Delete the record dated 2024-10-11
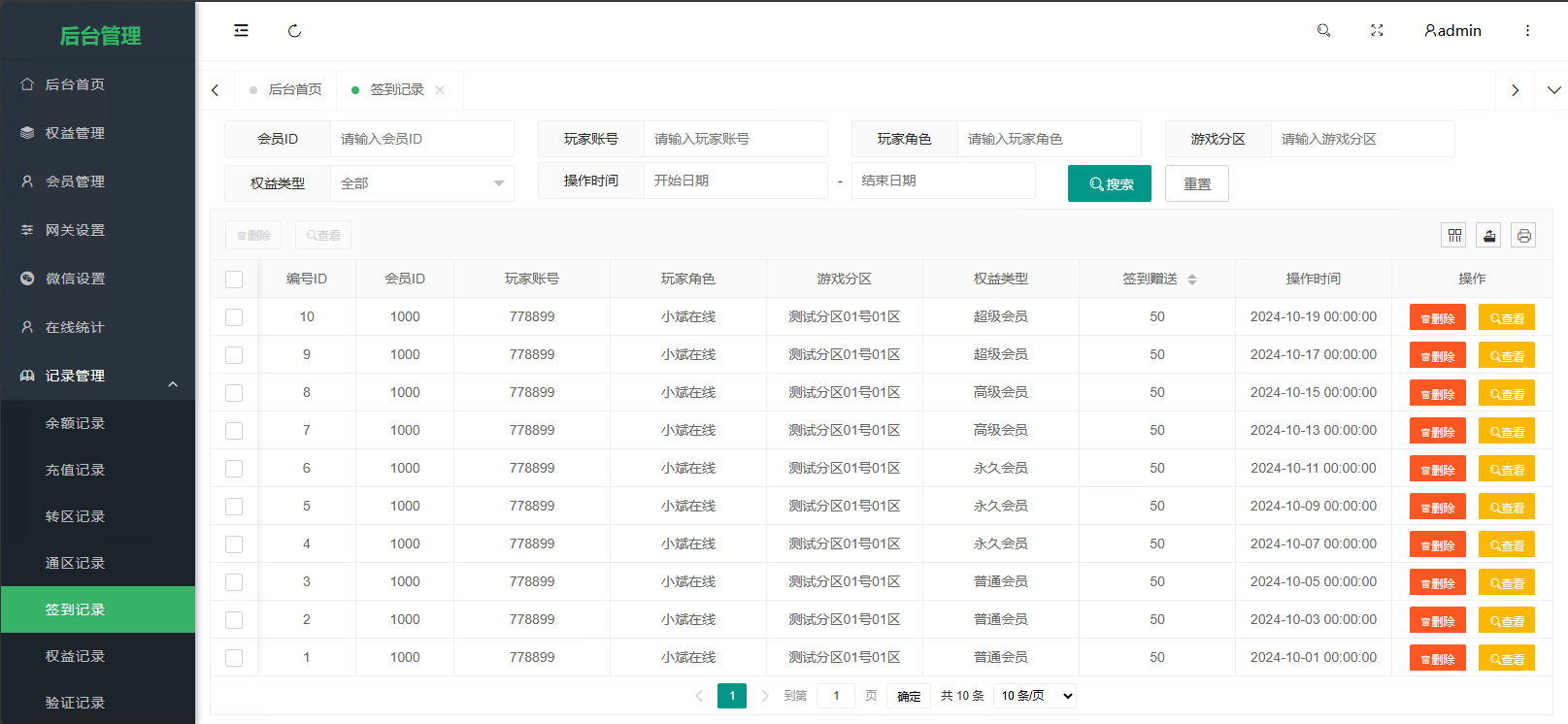This screenshot has height=724, width=1568. pos(1438,469)
